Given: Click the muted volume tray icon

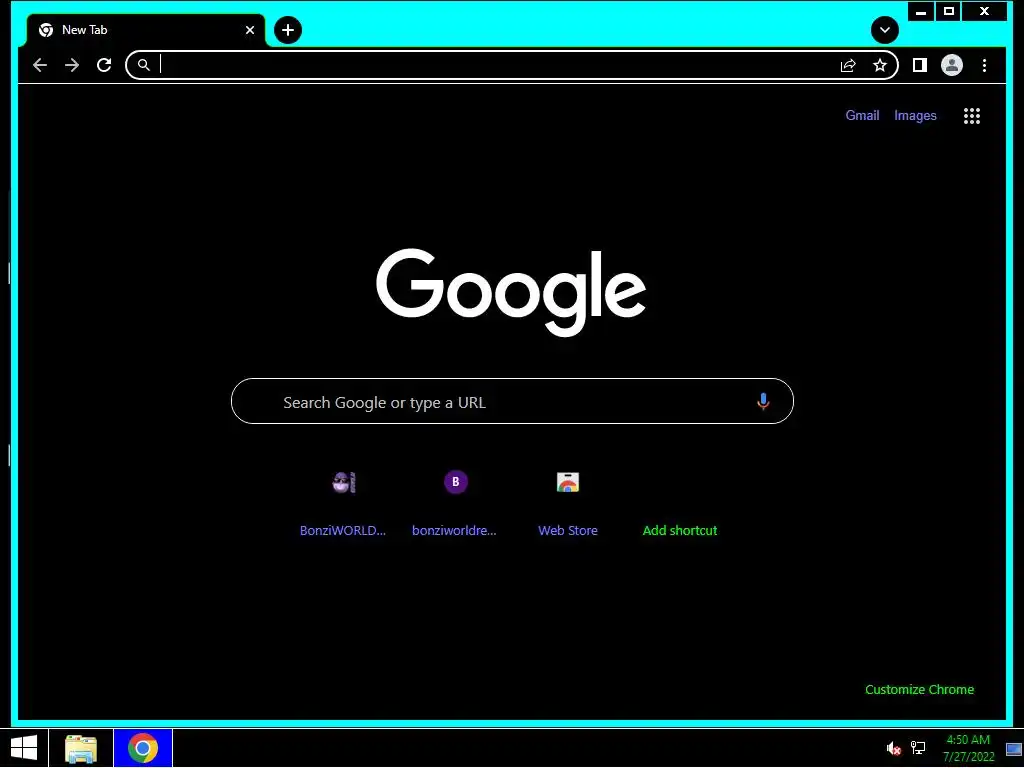Looking at the screenshot, I should (x=893, y=748).
